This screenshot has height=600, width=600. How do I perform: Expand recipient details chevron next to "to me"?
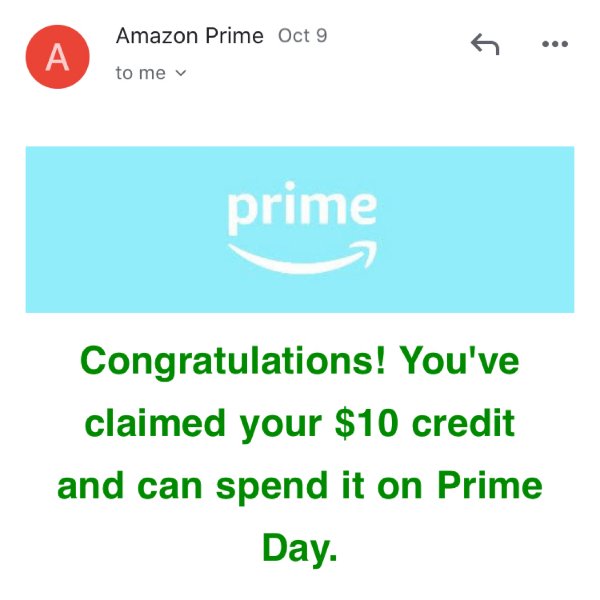(x=181, y=72)
